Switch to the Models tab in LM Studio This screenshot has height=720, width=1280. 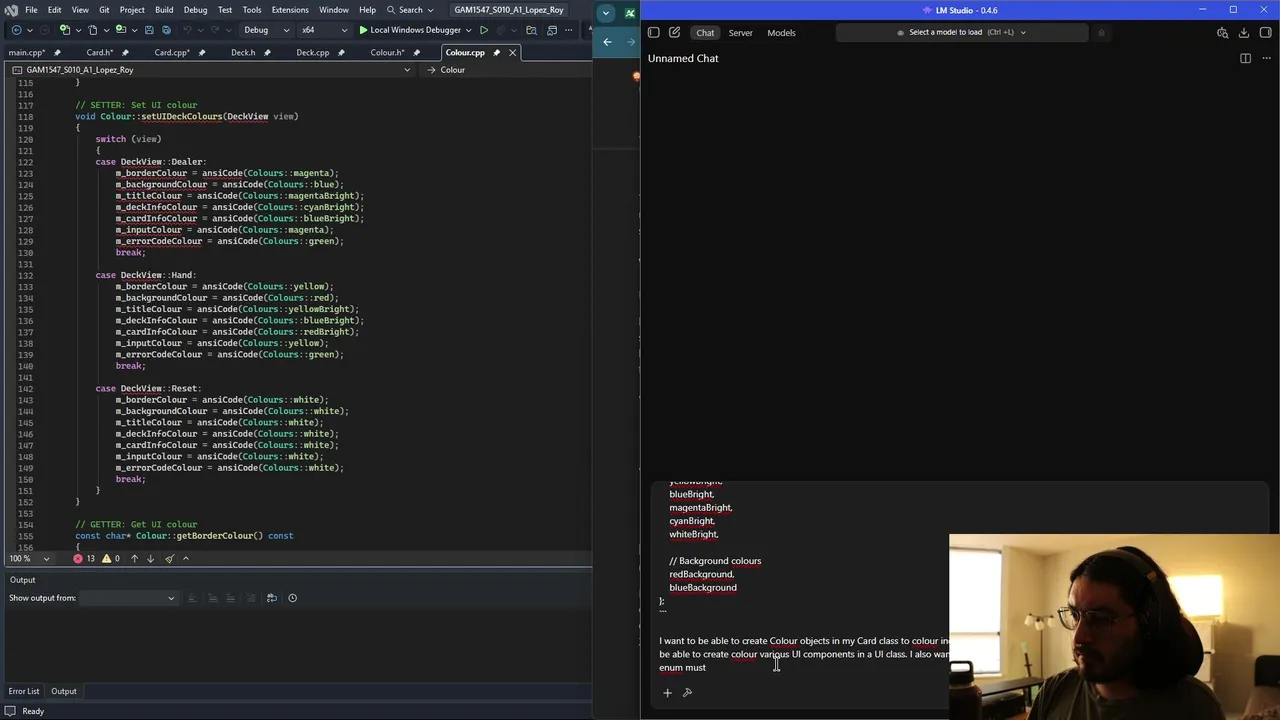tap(781, 32)
